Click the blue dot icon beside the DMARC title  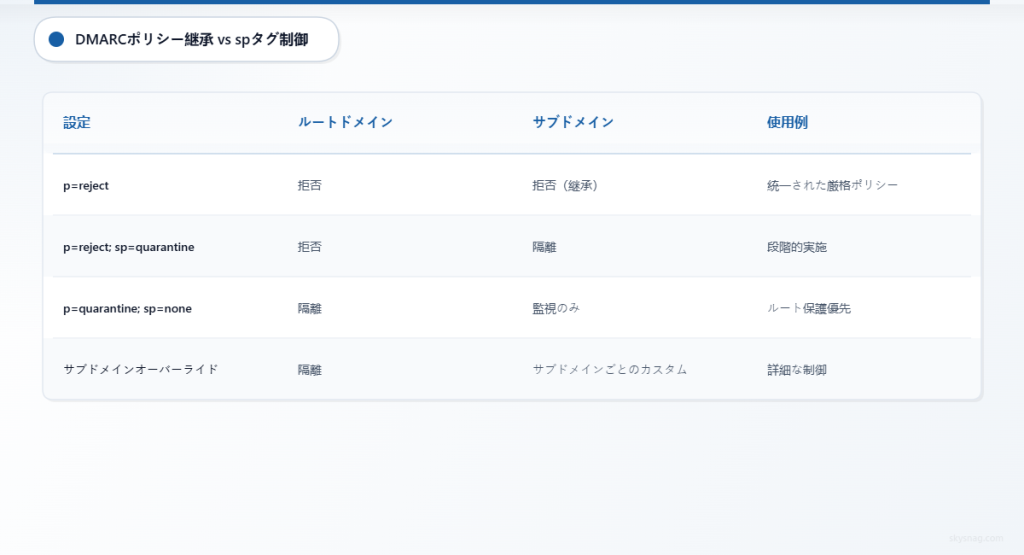[x=56, y=39]
